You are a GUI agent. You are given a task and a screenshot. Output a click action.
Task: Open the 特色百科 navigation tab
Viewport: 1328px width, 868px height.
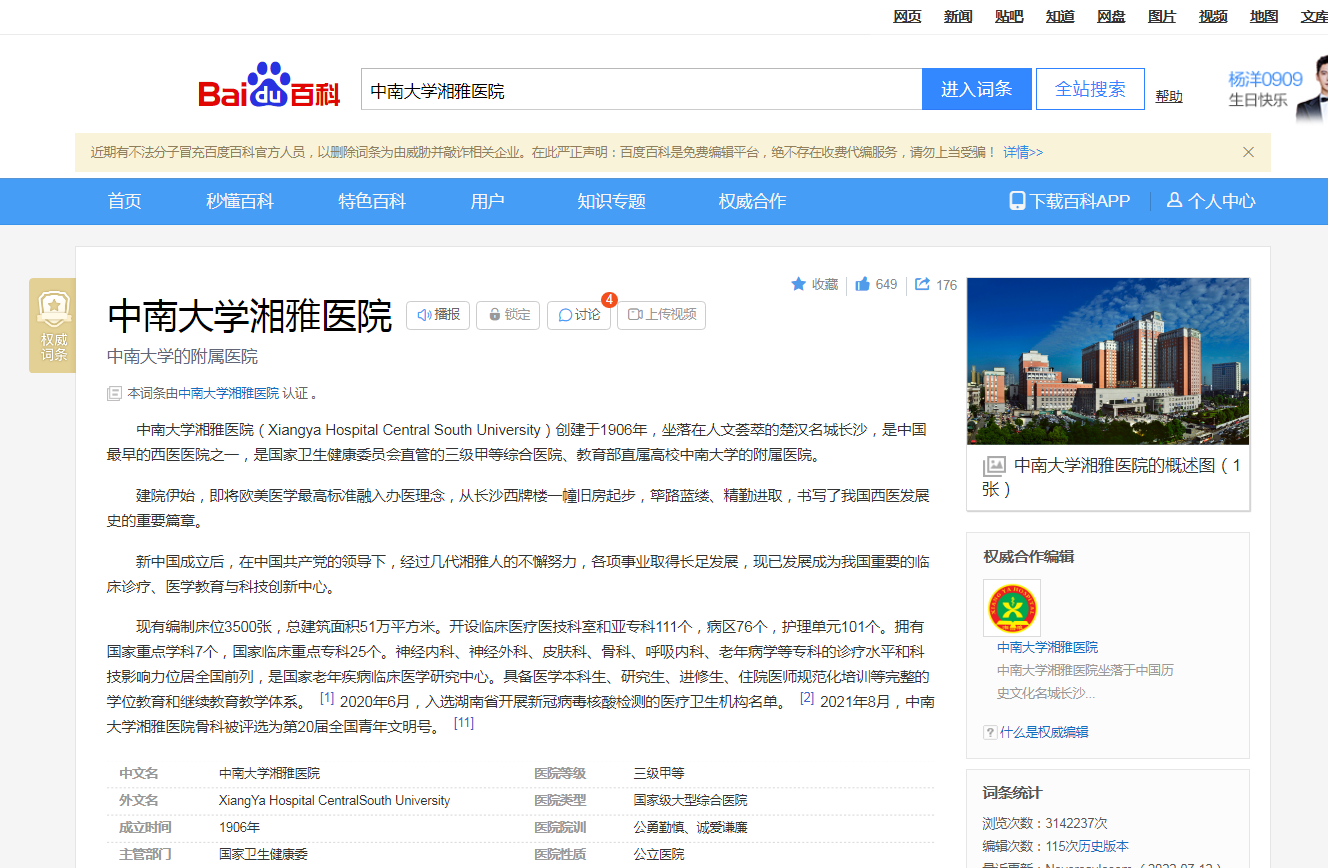[372, 201]
